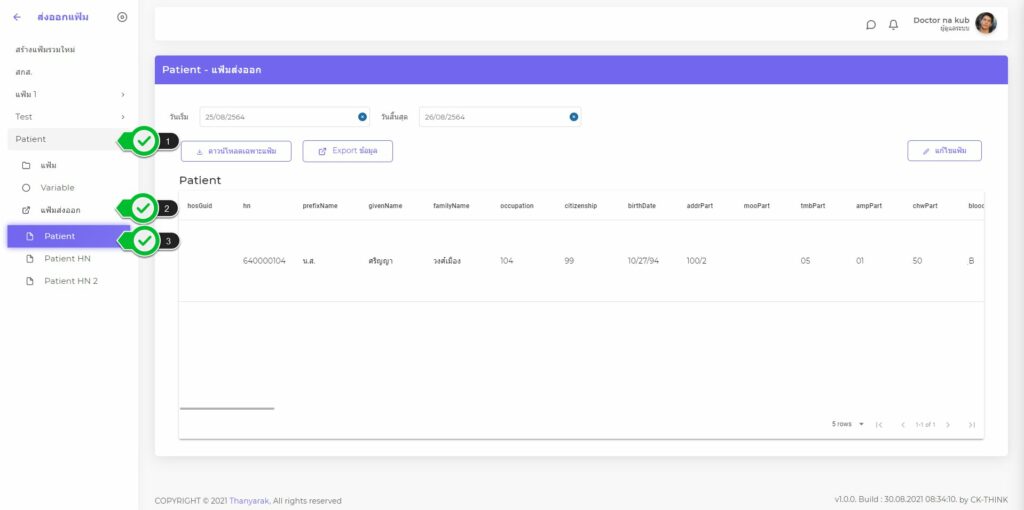Open the chat messages icon
Screen dimensions: 1024x510
pos(870,25)
